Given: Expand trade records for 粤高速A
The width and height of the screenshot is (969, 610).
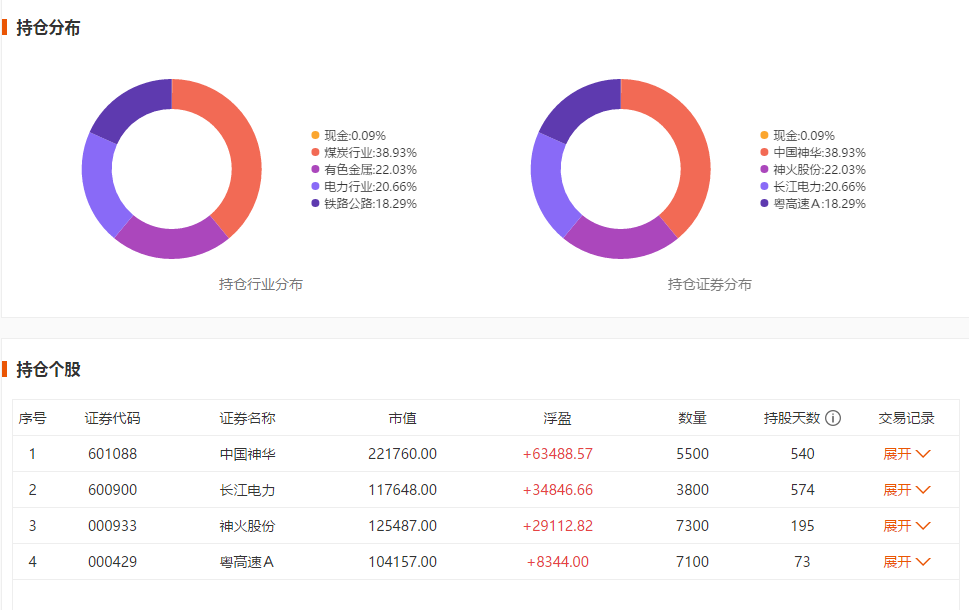Looking at the screenshot, I should coord(907,562).
